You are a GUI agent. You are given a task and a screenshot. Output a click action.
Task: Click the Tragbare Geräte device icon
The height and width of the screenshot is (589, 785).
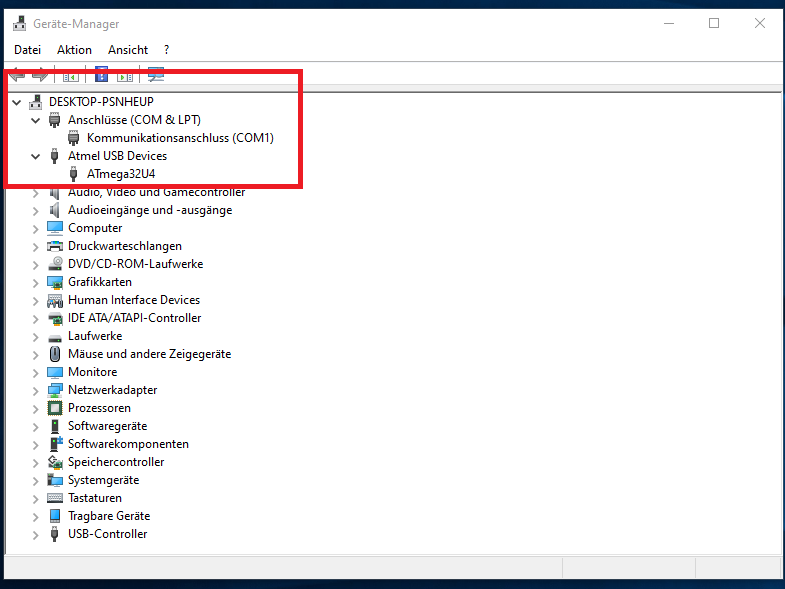click(55, 516)
